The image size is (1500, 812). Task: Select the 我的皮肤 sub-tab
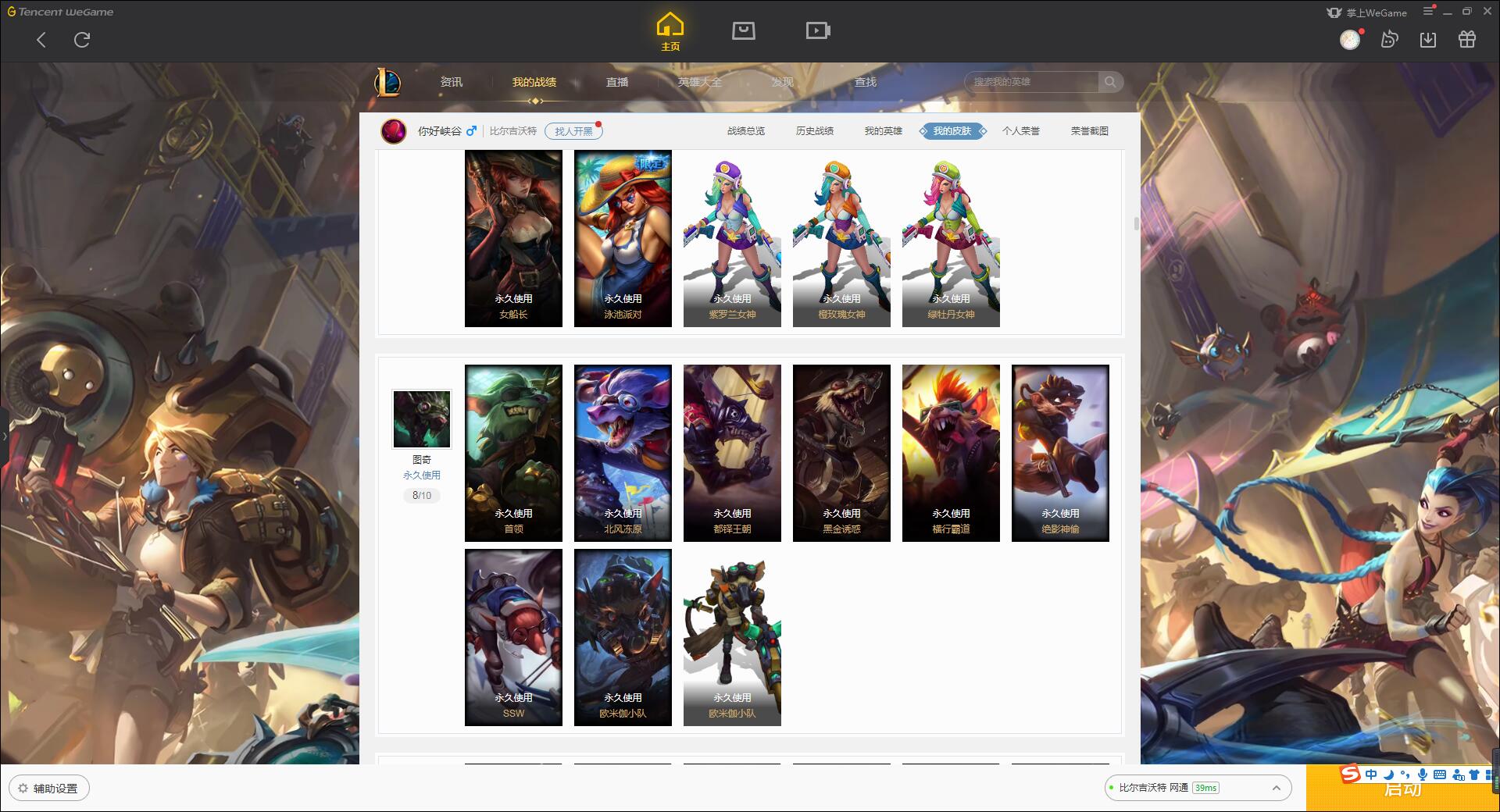click(952, 131)
